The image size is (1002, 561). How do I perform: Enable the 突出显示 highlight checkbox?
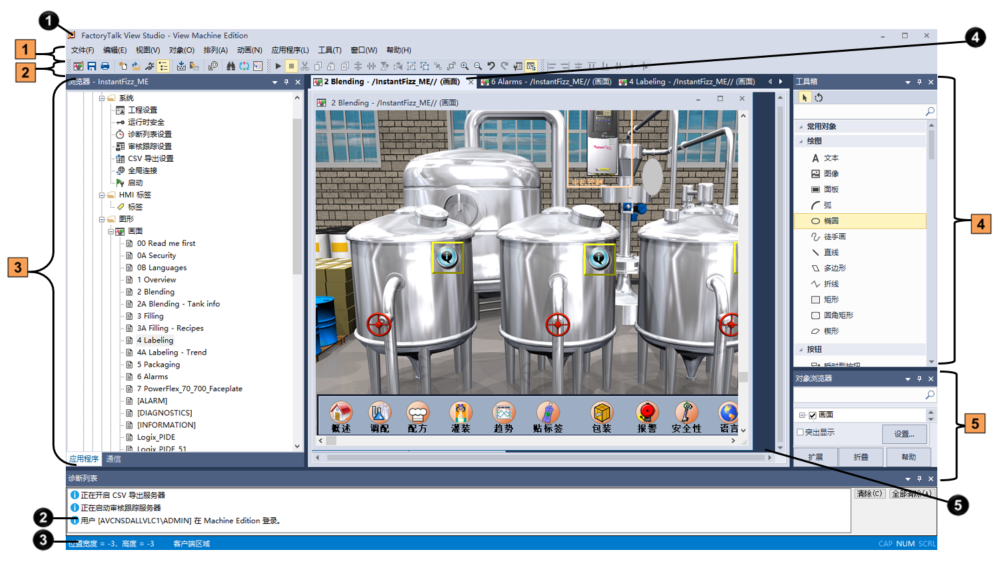(x=800, y=432)
